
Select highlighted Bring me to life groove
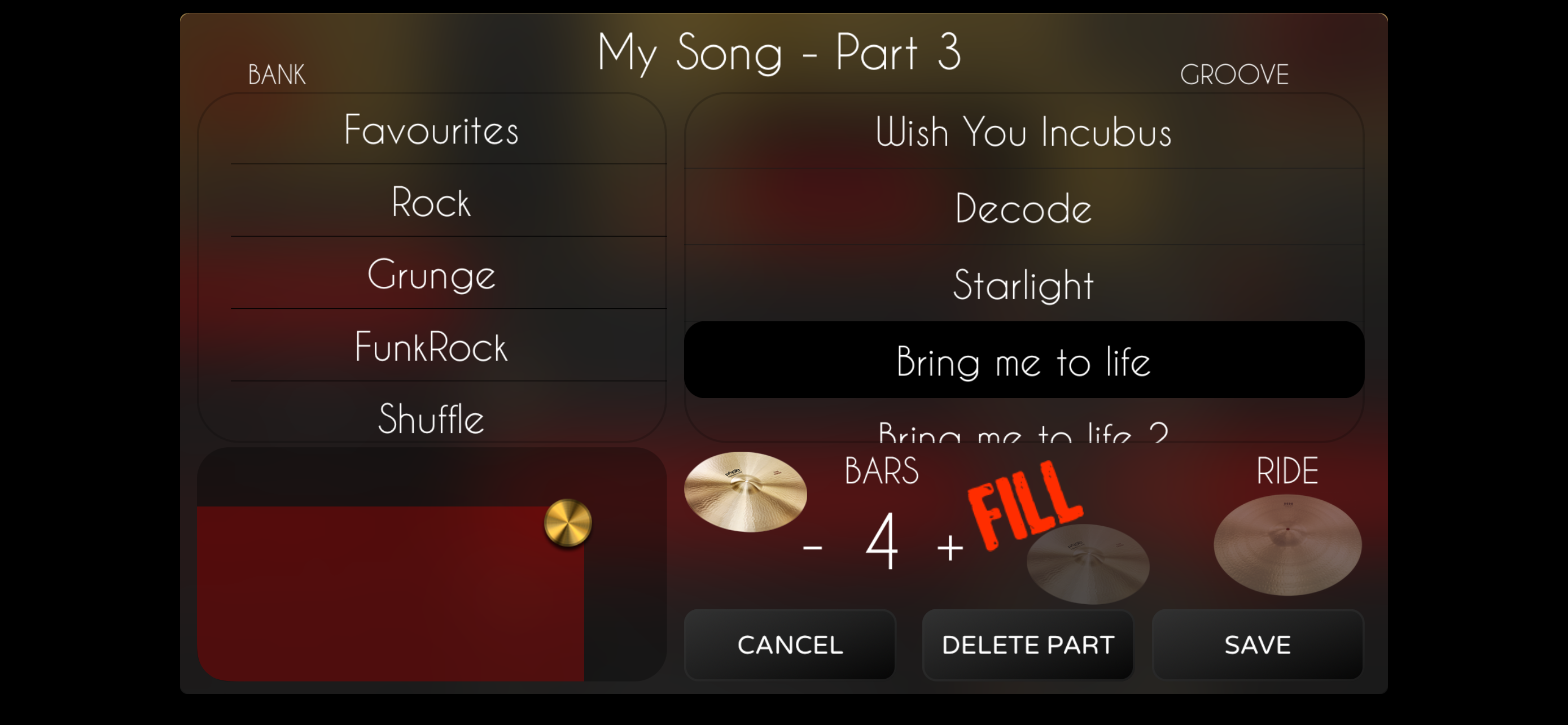click(x=1024, y=360)
